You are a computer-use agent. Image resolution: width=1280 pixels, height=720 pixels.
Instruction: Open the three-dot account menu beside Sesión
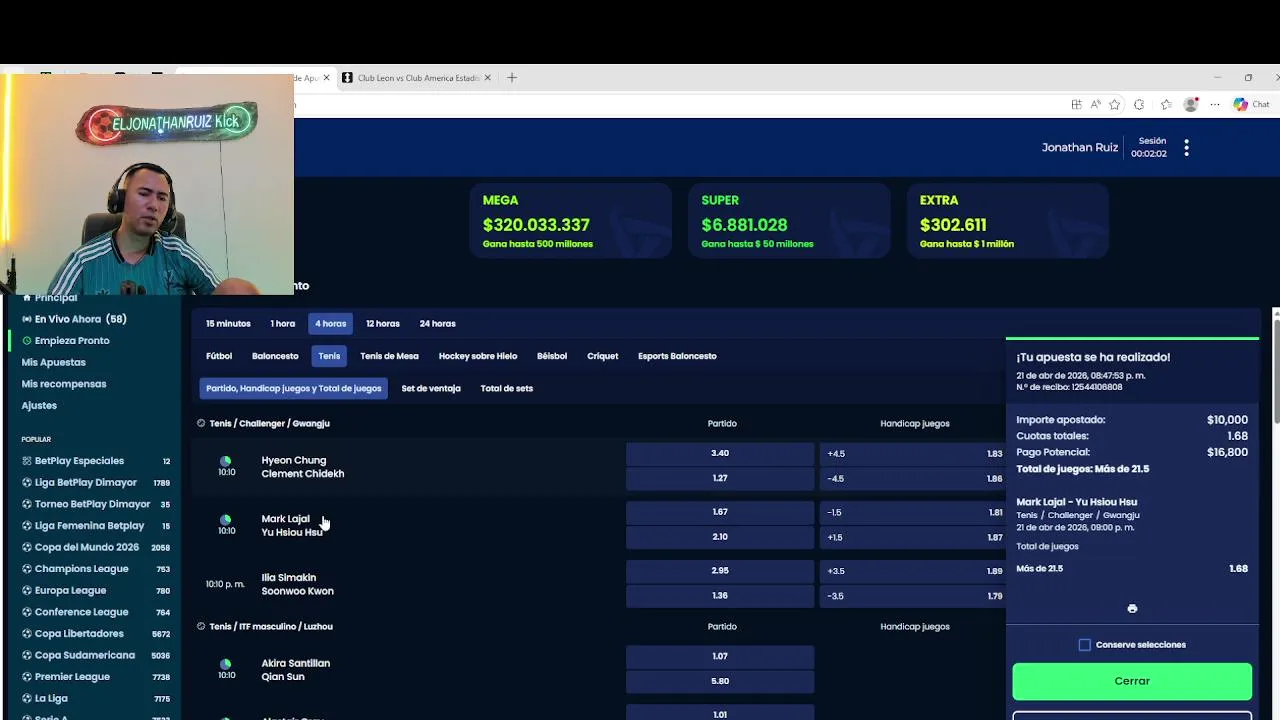point(1186,148)
